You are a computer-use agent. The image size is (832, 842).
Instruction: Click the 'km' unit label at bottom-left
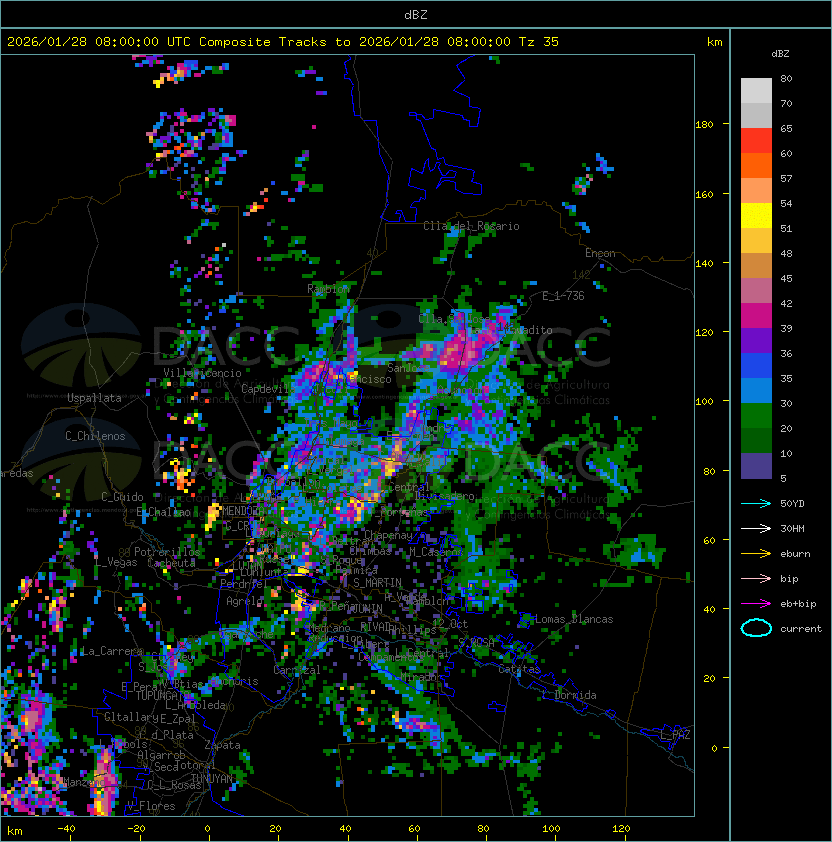pyautogui.click(x=15, y=831)
